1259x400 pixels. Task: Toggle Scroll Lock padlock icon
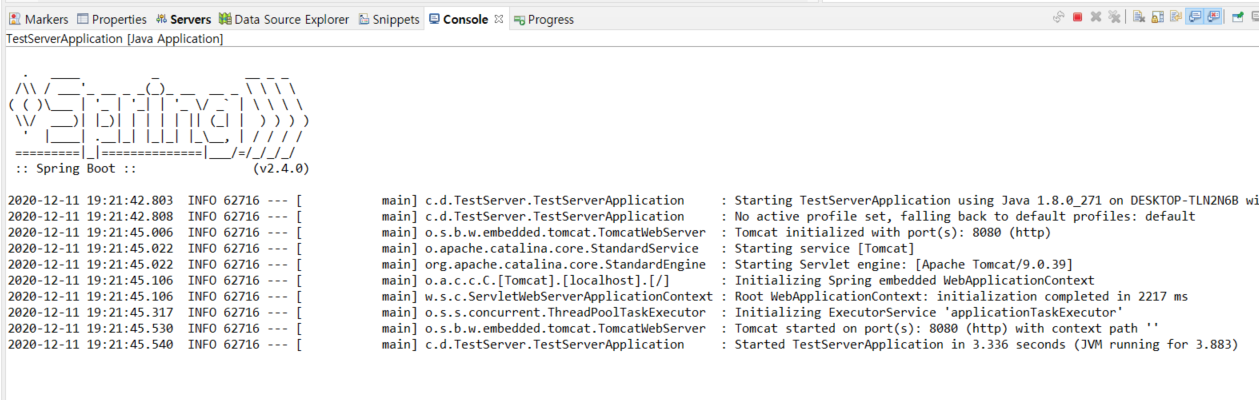click(1157, 17)
